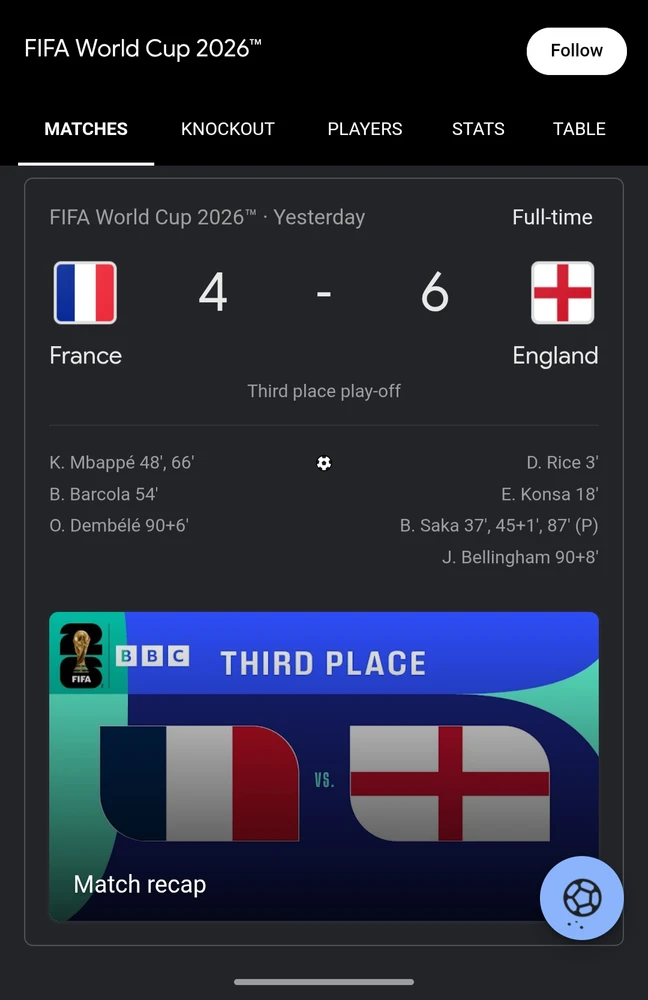Open the Match recap video card

tap(324, 766)
